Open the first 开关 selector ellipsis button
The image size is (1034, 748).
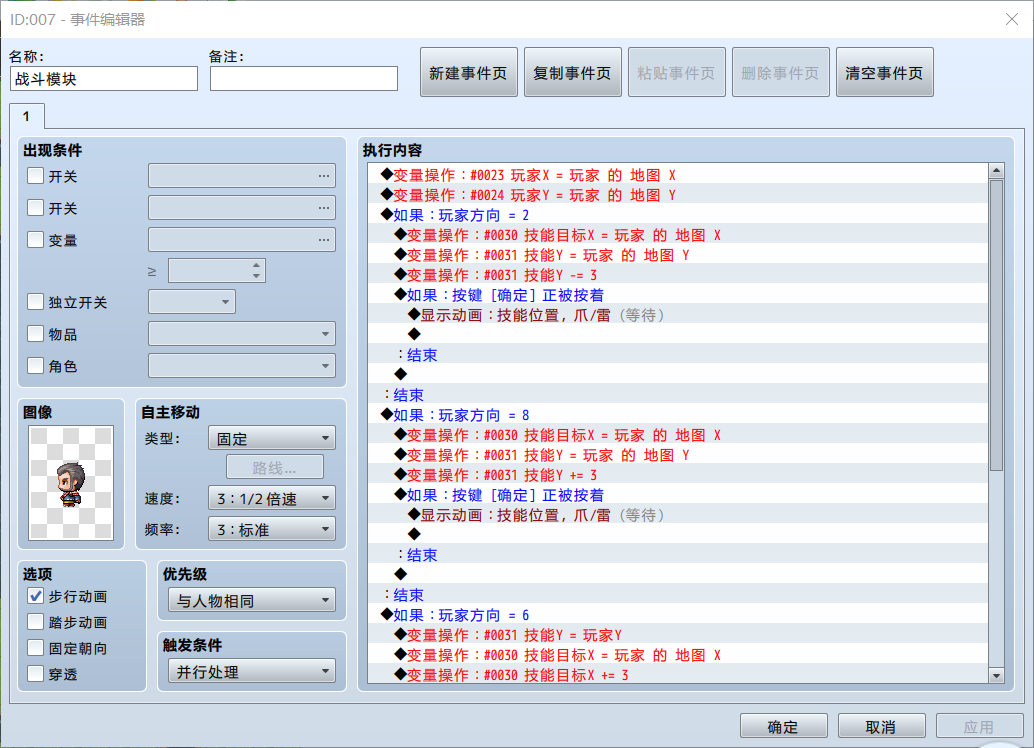(324, 176)
